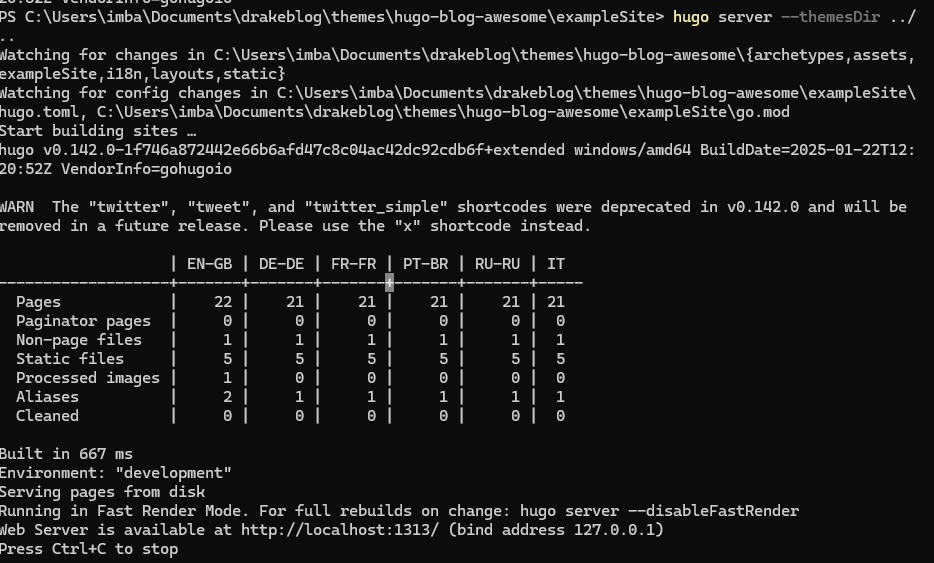Select the RU-RU column header

coord(496,264)
